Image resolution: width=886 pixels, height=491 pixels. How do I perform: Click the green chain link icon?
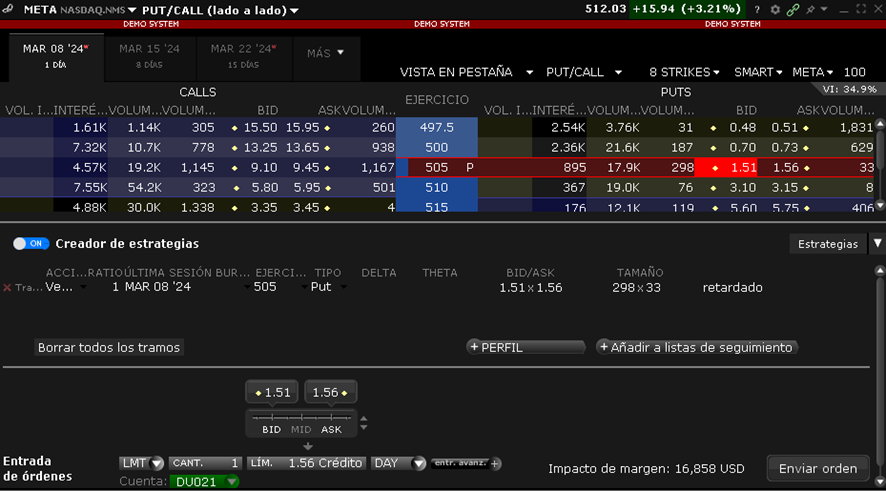(793, 10)
